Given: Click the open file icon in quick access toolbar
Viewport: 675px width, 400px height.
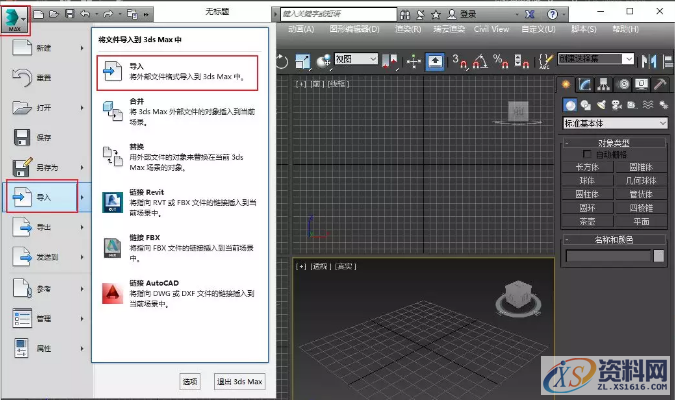Looking at the screenshot, I should click(x=54, y=15).
